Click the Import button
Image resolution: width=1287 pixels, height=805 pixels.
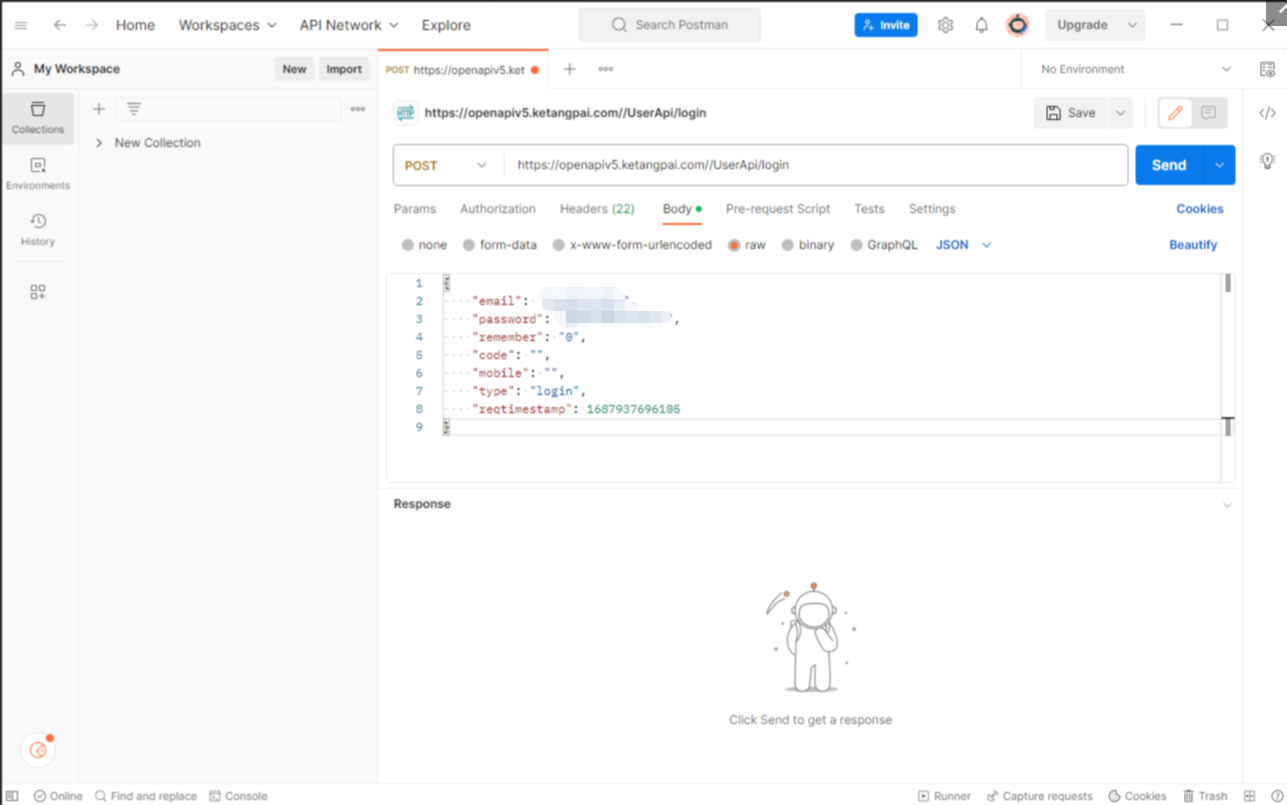[x=344, y=69]
